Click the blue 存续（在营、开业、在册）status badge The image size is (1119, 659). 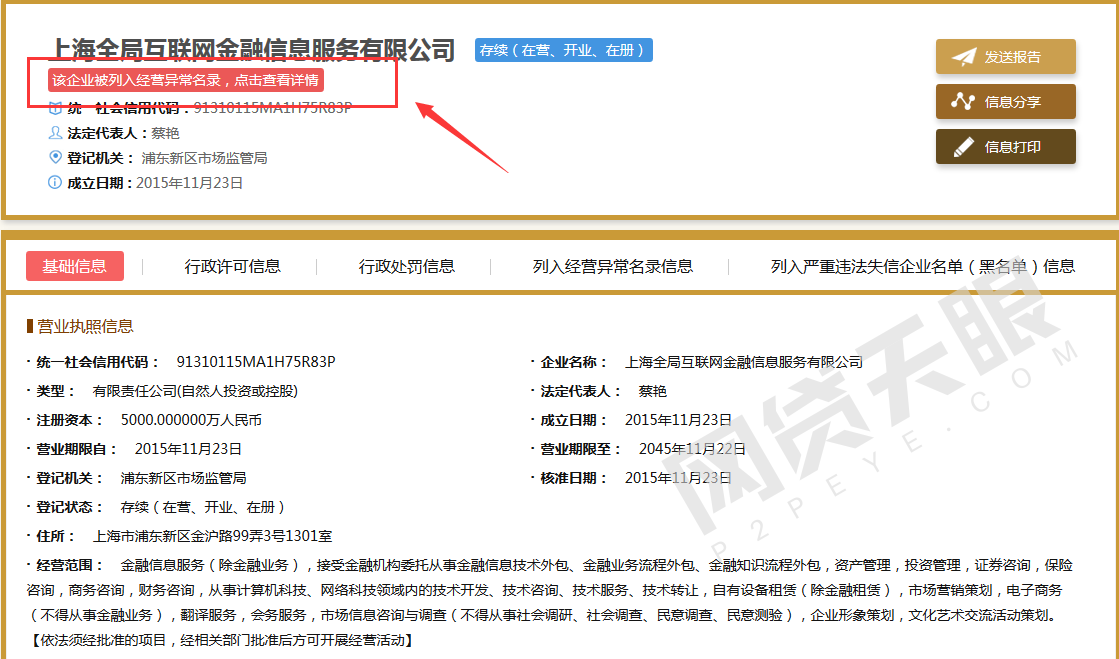point(563,50)
